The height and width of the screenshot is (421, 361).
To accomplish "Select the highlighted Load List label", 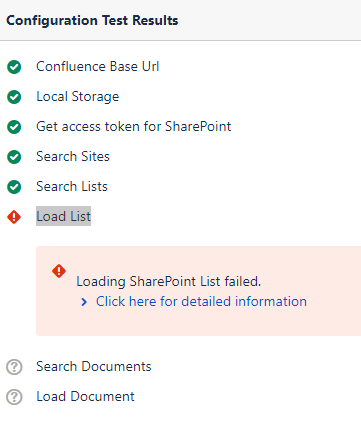I will click(x=63, y=216).
